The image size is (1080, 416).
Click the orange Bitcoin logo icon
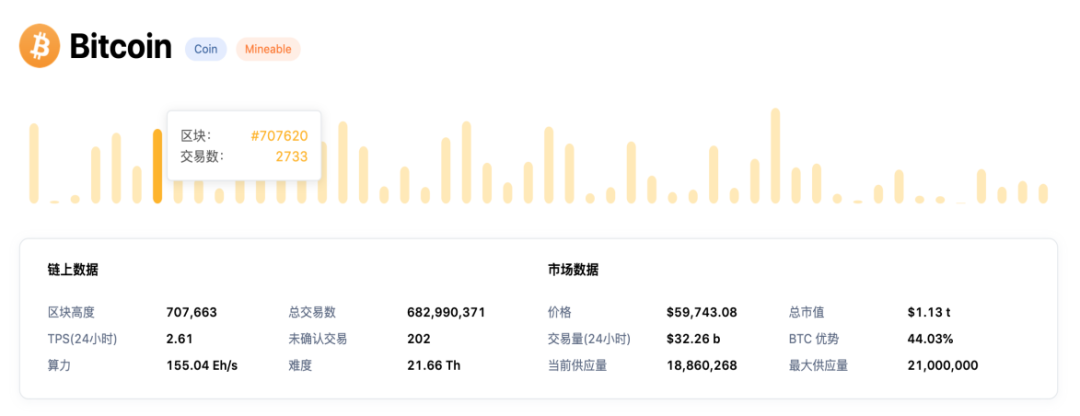tap(41, 46)
